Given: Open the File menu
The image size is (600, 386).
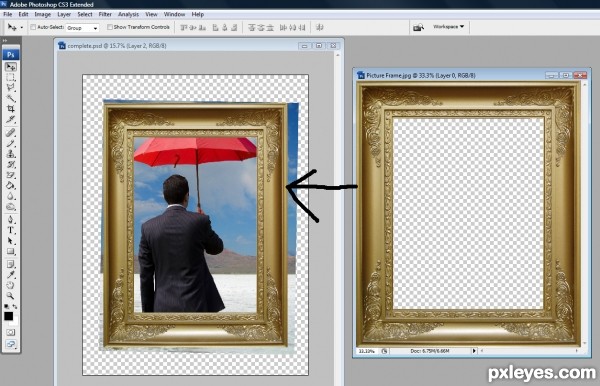Looking at the screenshot, I should (8, 15).
